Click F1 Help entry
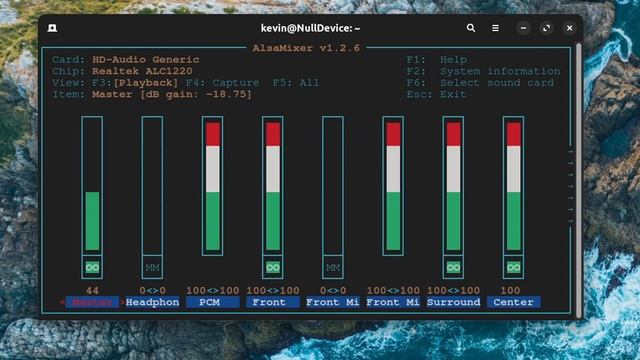Image resolution: width=640 pixels, height=360 pixels. [x=437, y=60]
